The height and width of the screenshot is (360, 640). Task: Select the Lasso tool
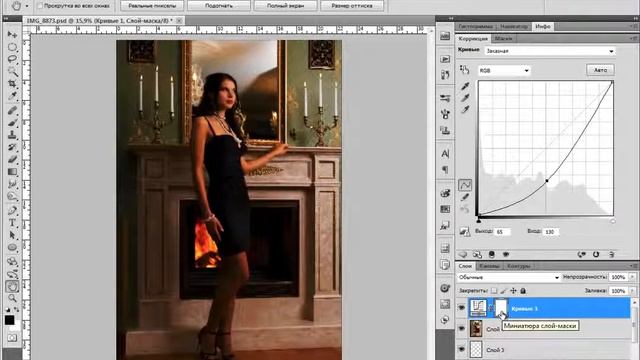12,59
